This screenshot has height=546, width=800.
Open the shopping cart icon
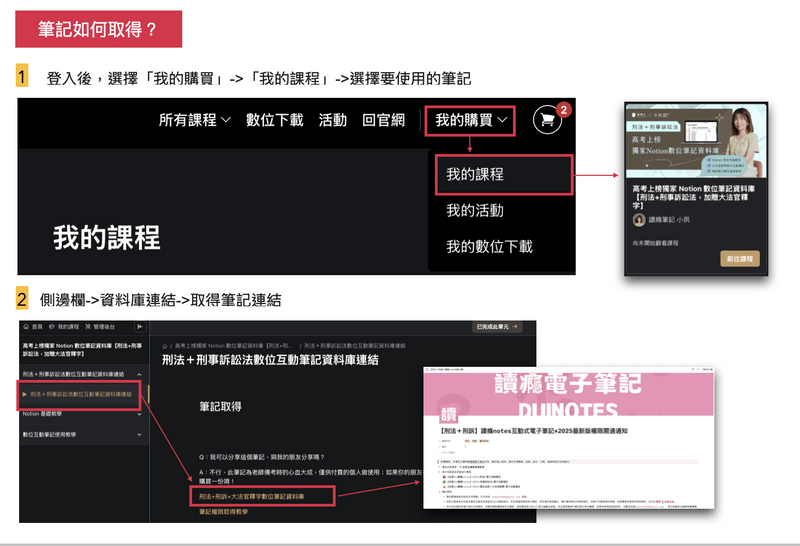pos(546,120)
